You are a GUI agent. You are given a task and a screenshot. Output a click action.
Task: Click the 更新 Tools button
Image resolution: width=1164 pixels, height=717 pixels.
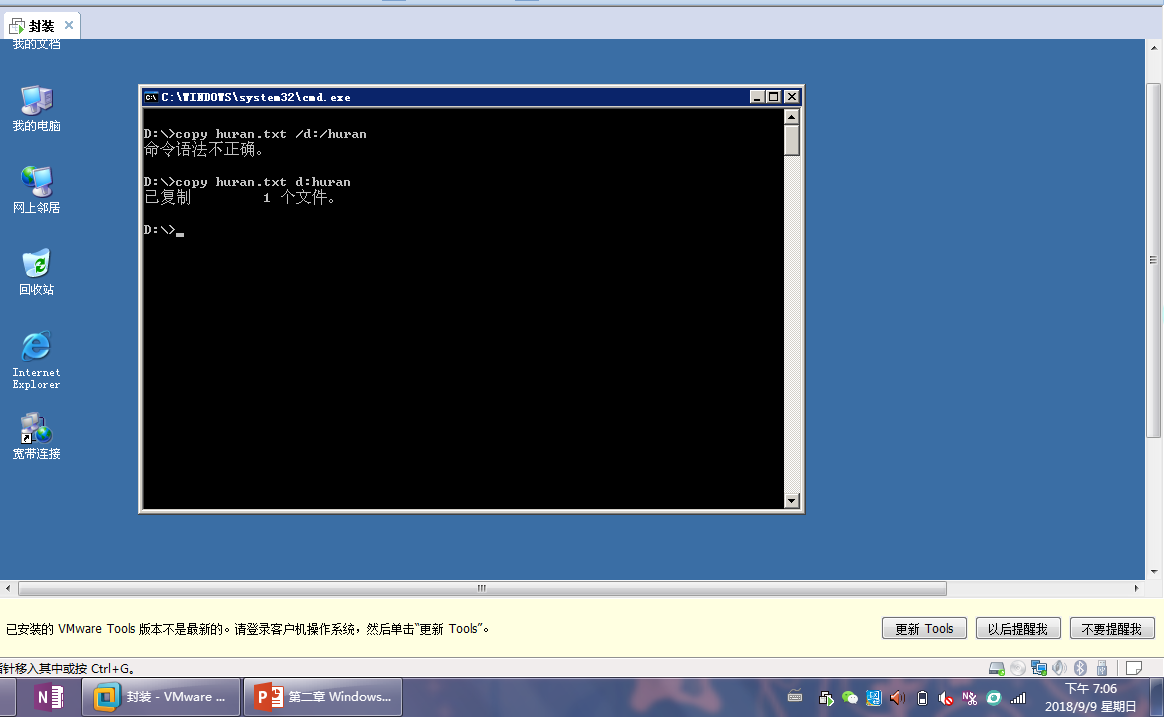pyautogui.click(x=924, y=629)
